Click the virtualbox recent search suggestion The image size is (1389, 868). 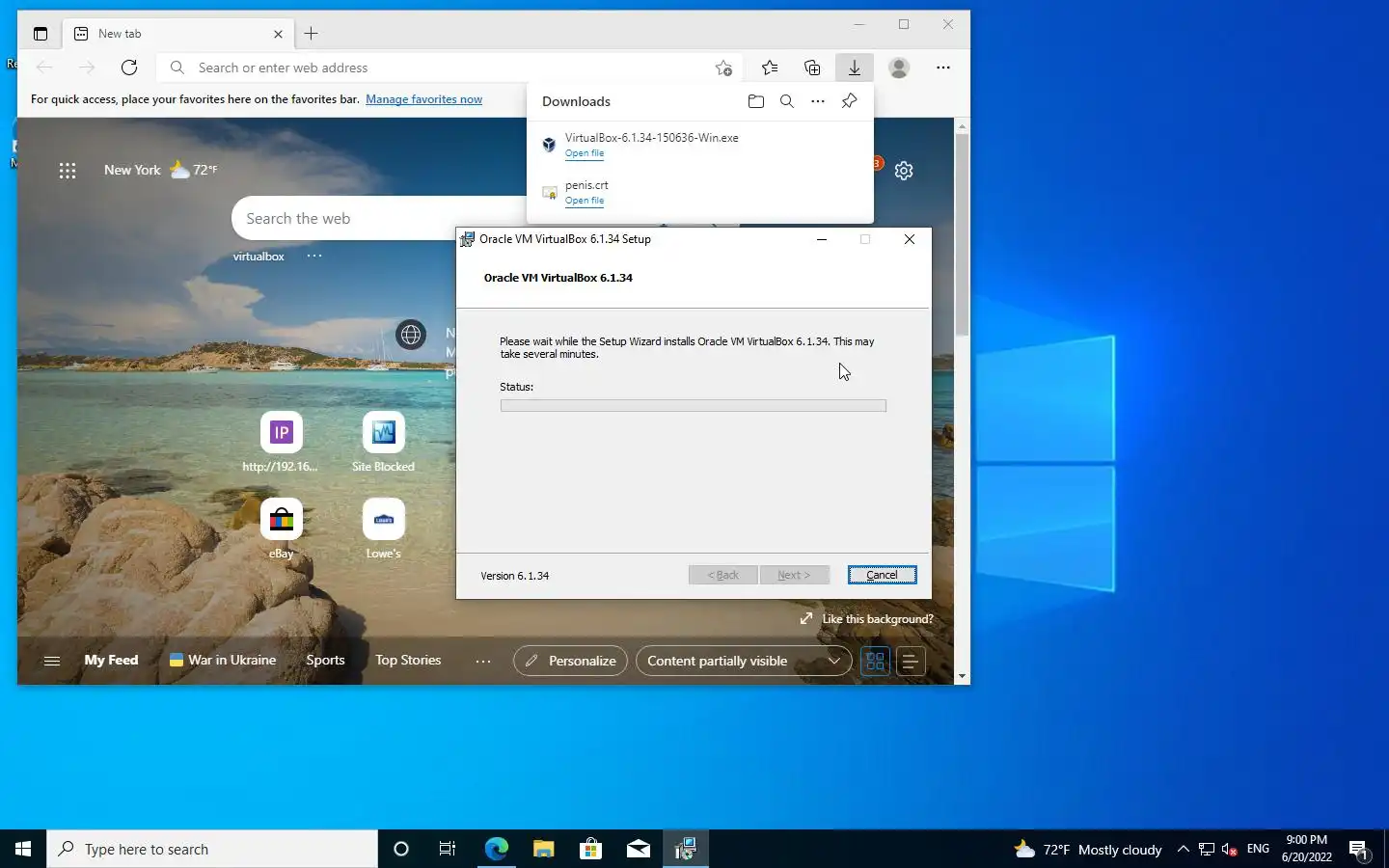[x=259, y=257]
